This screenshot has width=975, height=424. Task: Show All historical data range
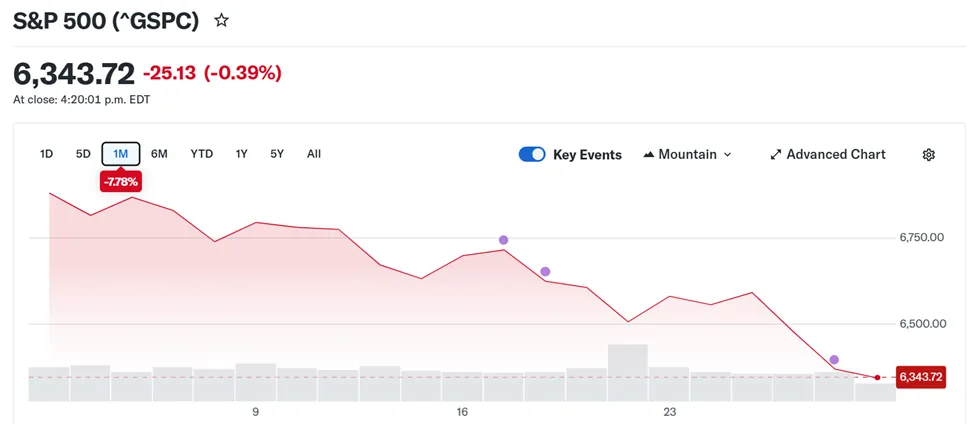click(x=314, y=154)
